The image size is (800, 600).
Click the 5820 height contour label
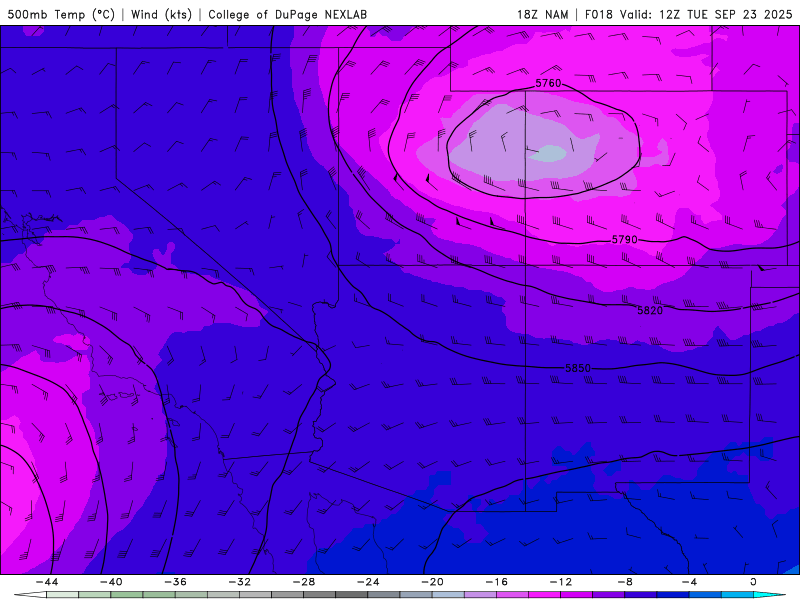point(650,310)
